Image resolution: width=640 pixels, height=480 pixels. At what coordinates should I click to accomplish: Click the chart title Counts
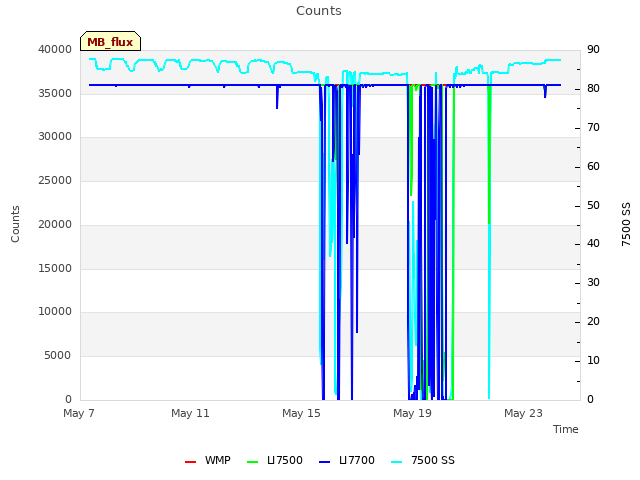pos(319,11)
